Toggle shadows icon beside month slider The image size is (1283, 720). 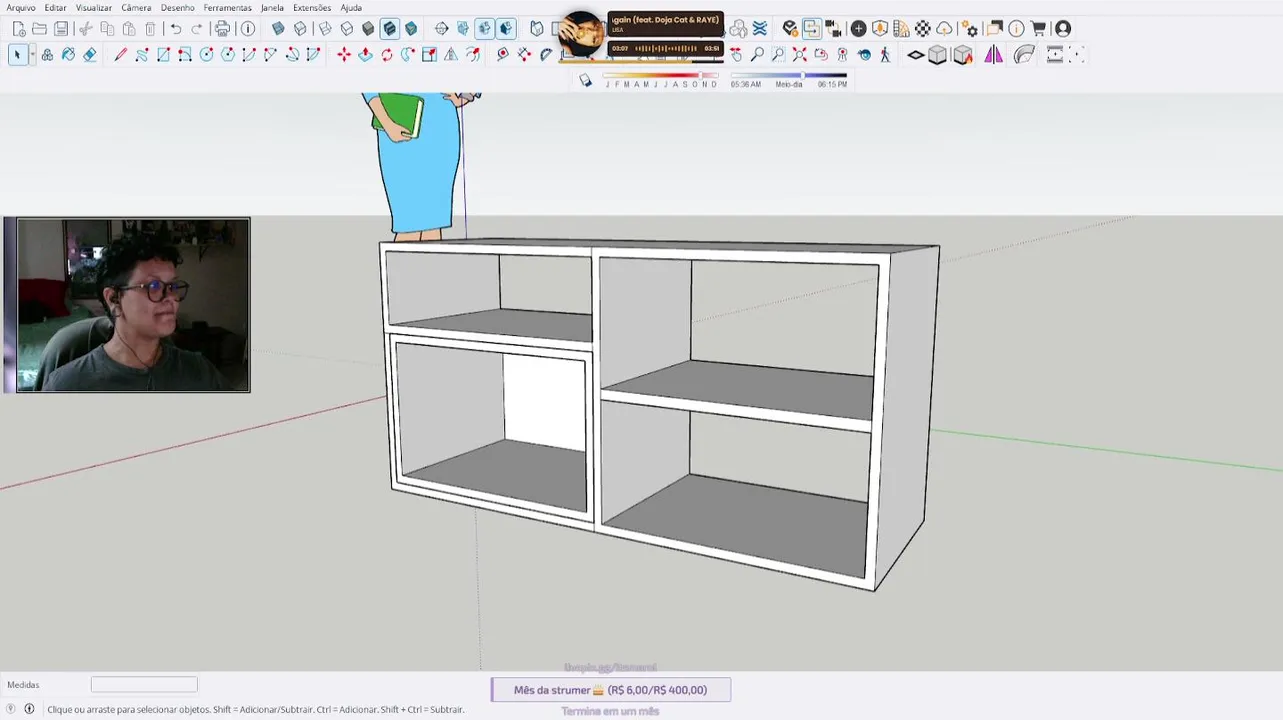tap(585, 80)
